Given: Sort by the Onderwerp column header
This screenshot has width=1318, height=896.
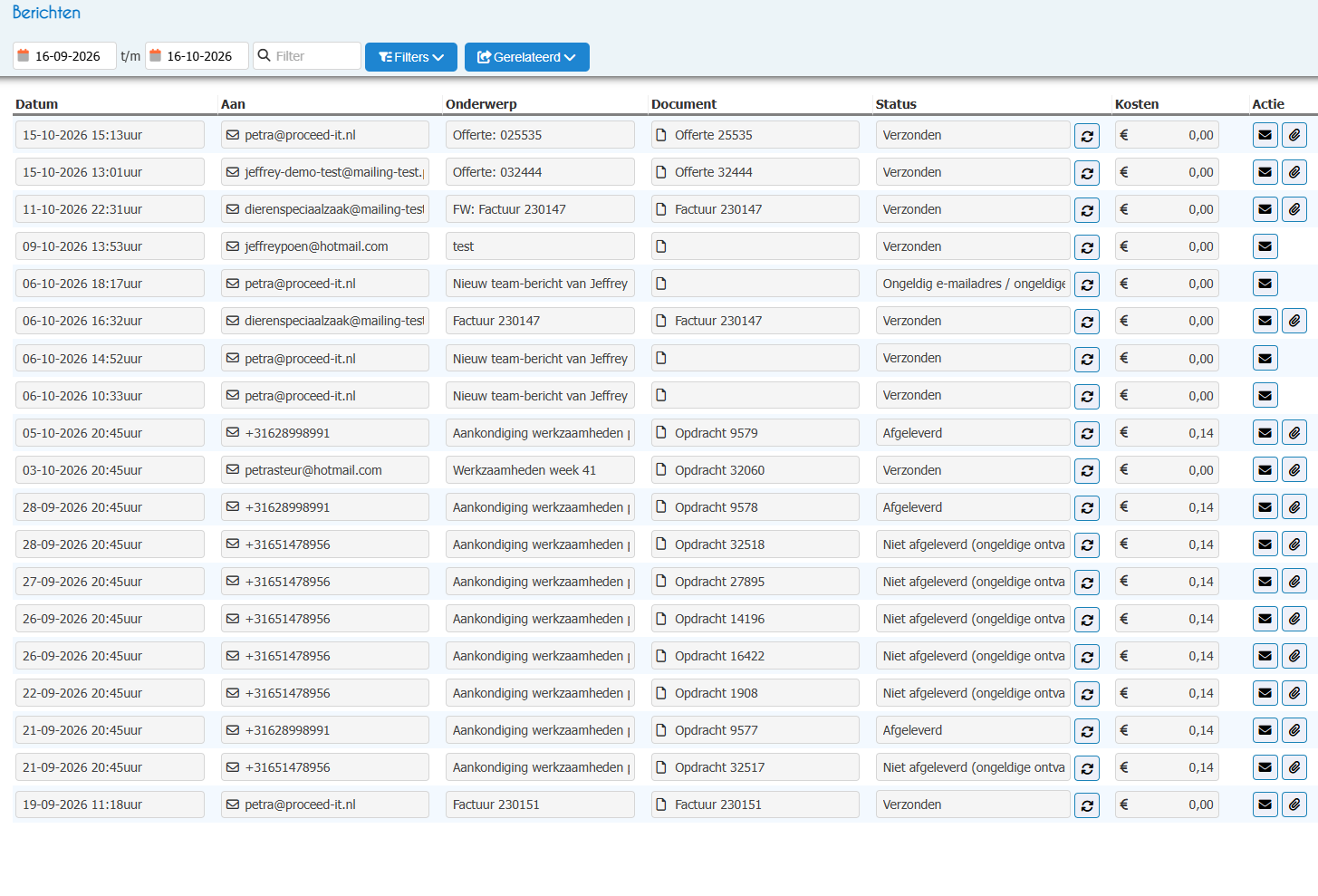Looking at the screenshot, I should pos(481,104).
